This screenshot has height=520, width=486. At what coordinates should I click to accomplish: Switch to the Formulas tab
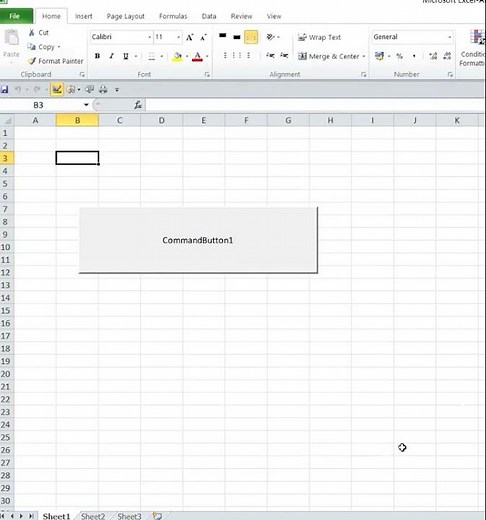click(x=173, y=16)
